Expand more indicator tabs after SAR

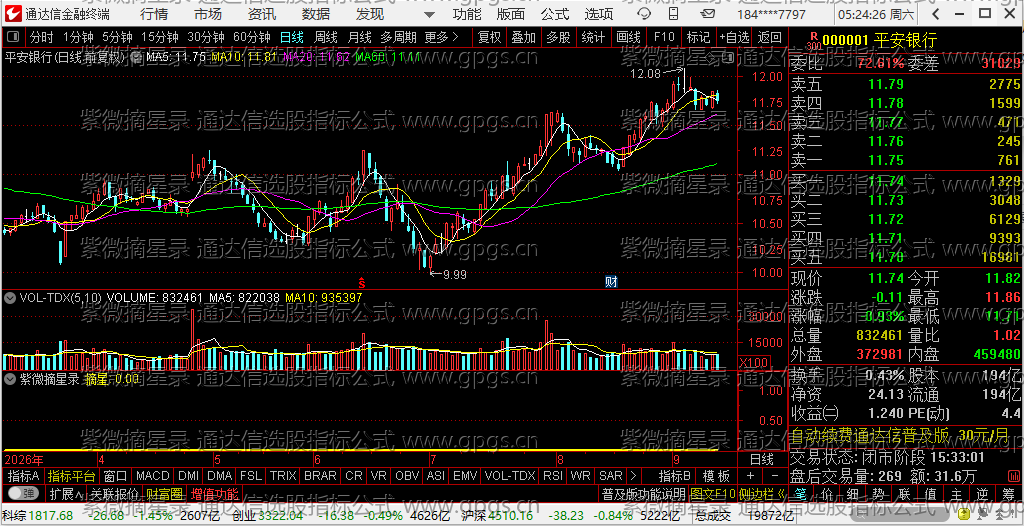632,475
